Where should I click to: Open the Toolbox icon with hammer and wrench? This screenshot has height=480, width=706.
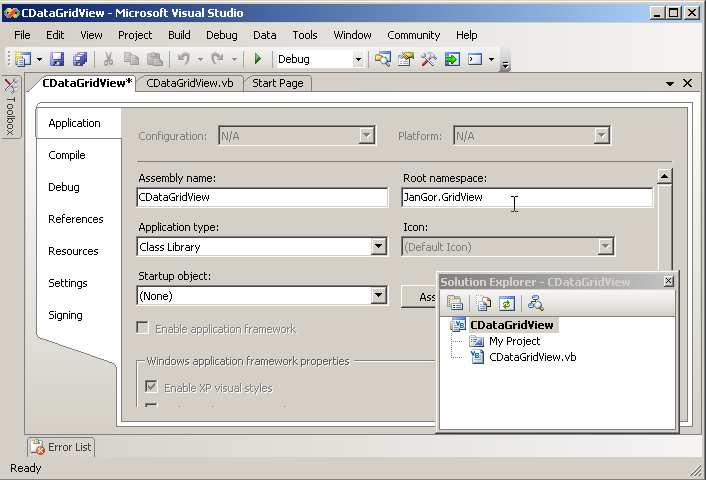(429, 59)
